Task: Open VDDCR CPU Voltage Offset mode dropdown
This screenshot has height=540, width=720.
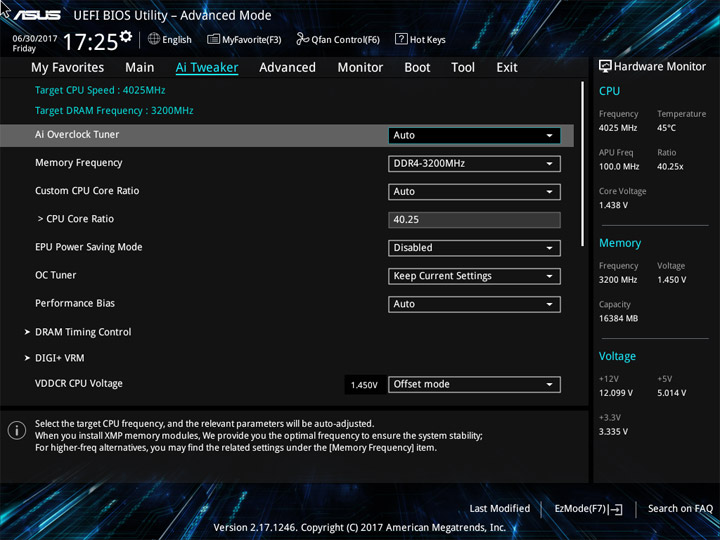Action: click(x=474, y=384)
